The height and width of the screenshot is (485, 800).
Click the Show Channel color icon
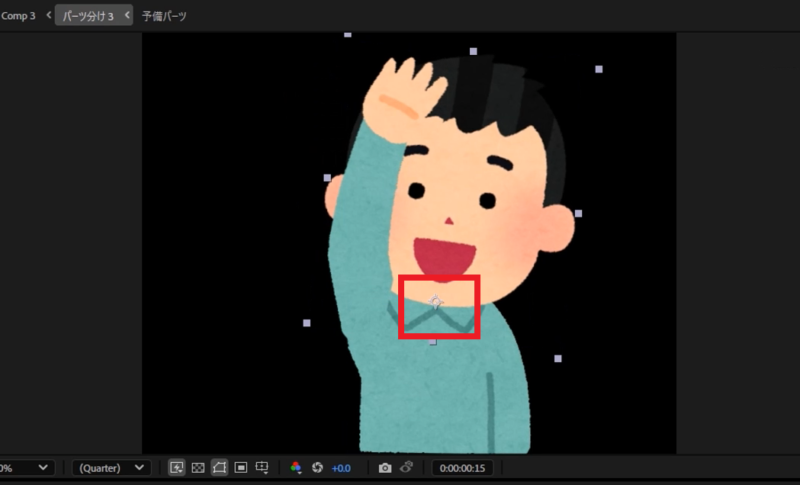coord(295,468)
